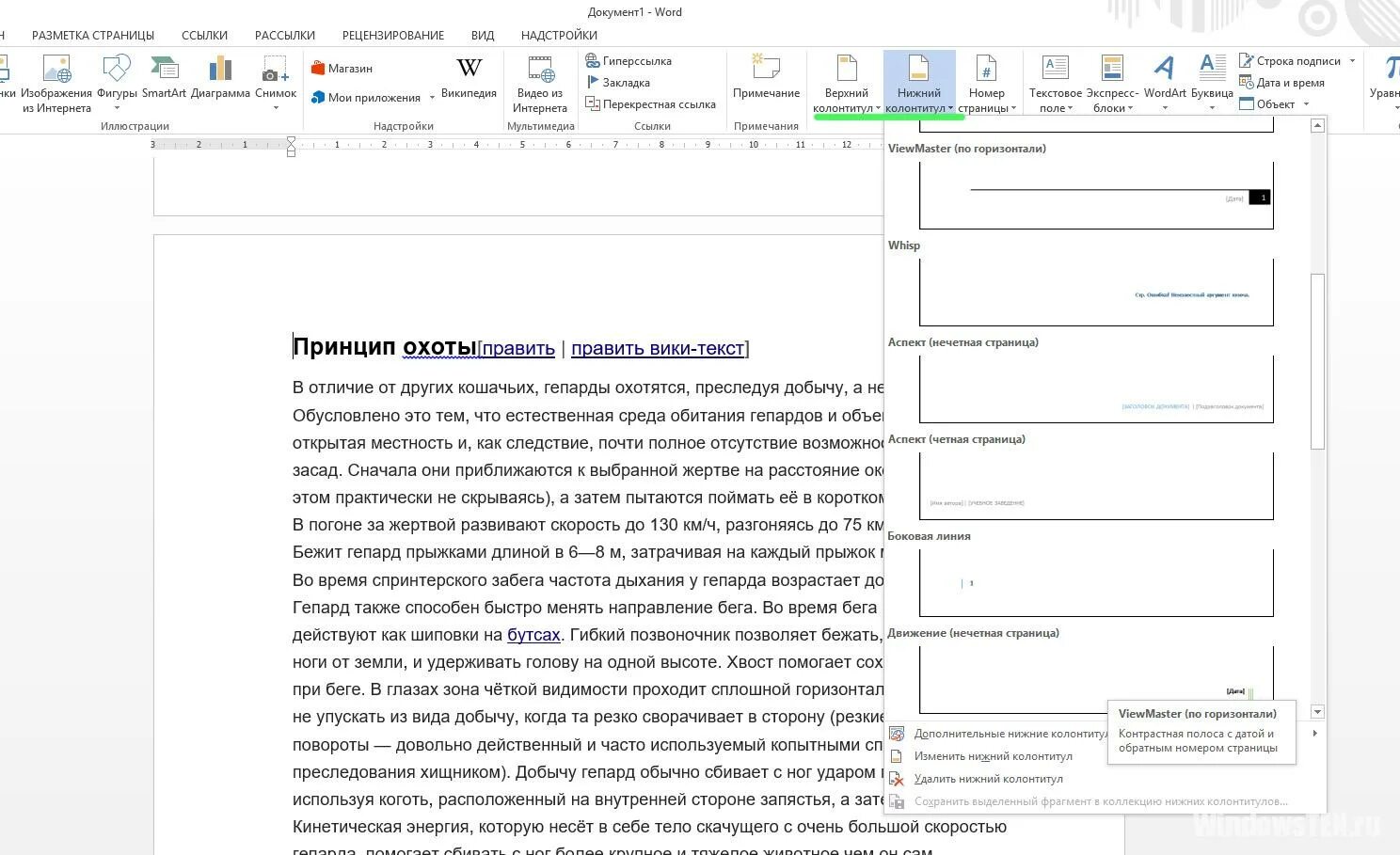Add a Буквица drop cap
Screen dimensions: 1400x855
coord(1212,84)
